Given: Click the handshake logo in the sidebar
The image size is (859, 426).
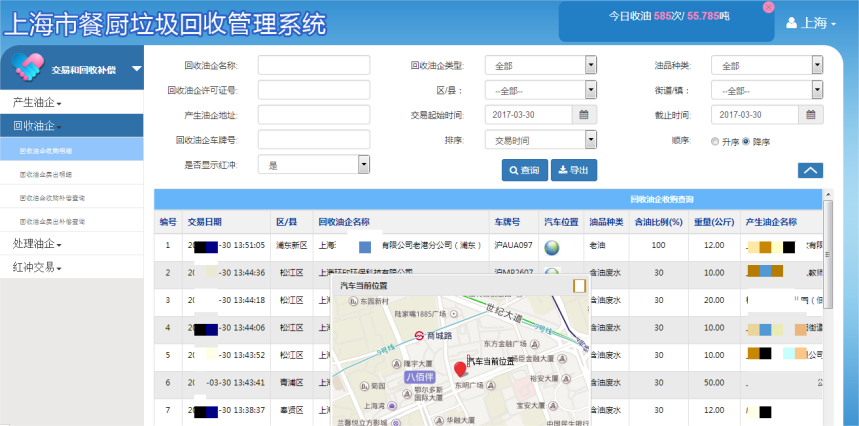Looking at the screenshot, I should coord(26,67).
